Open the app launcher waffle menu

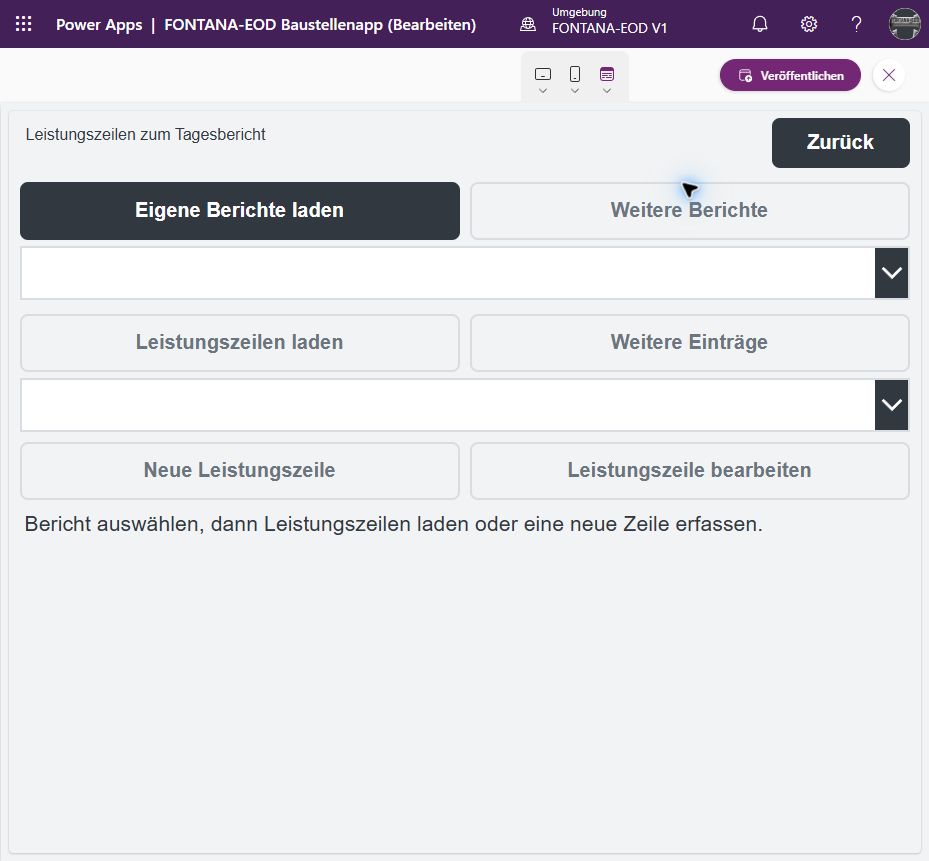24,24
